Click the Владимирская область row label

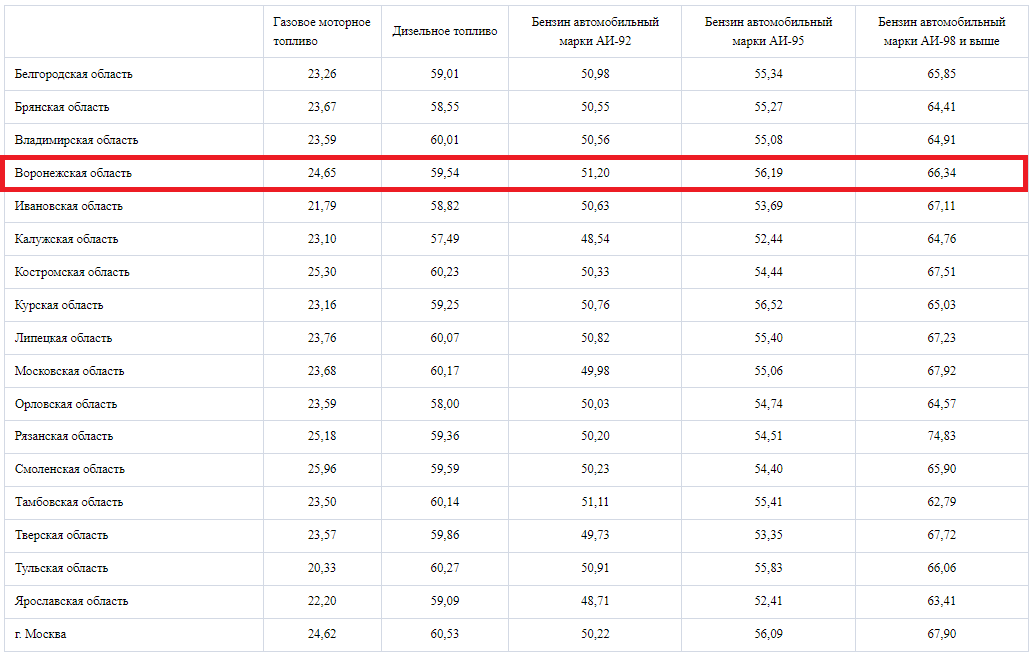pos(76,140)
